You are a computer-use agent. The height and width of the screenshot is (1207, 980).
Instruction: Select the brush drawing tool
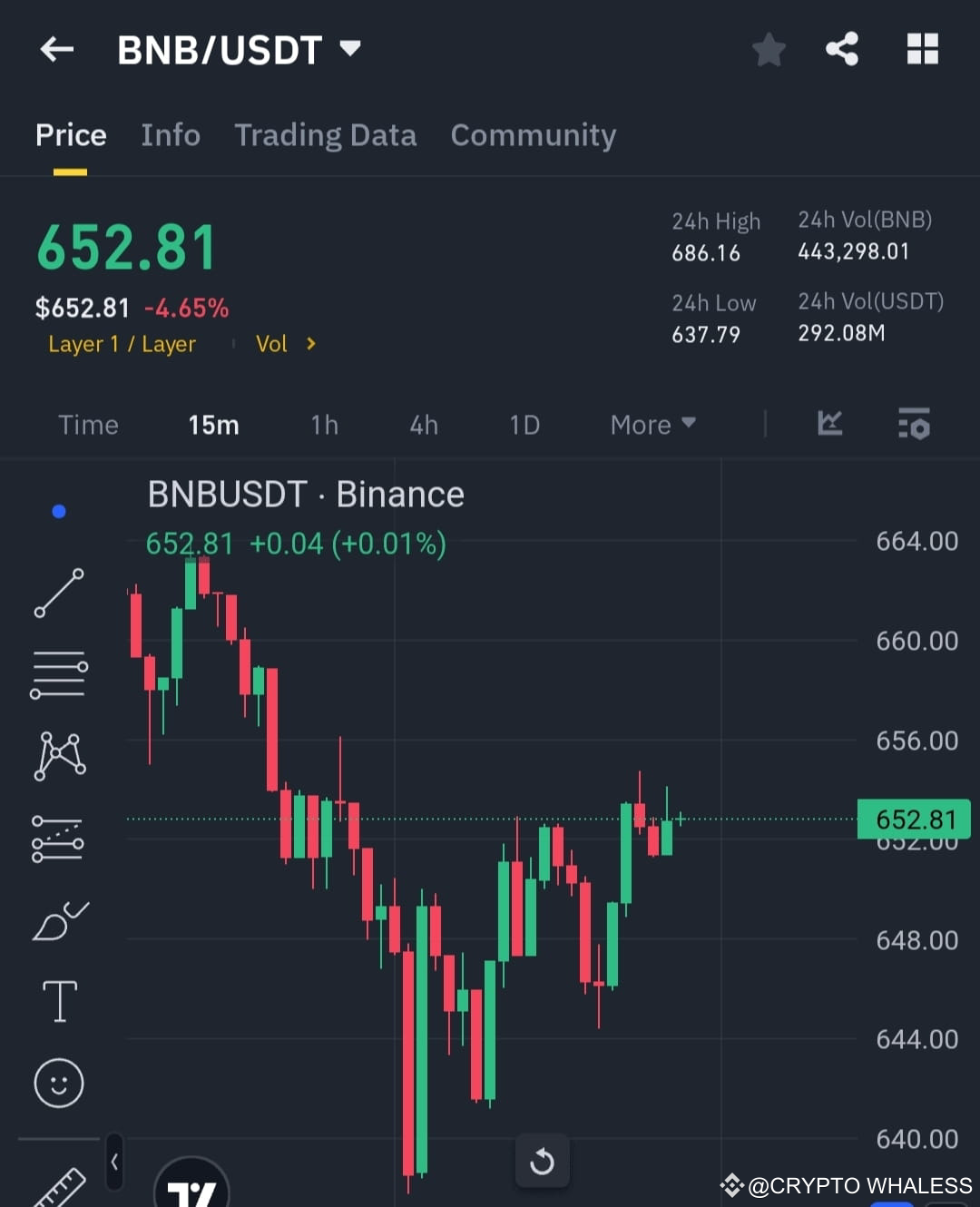[x=59, y=920]
